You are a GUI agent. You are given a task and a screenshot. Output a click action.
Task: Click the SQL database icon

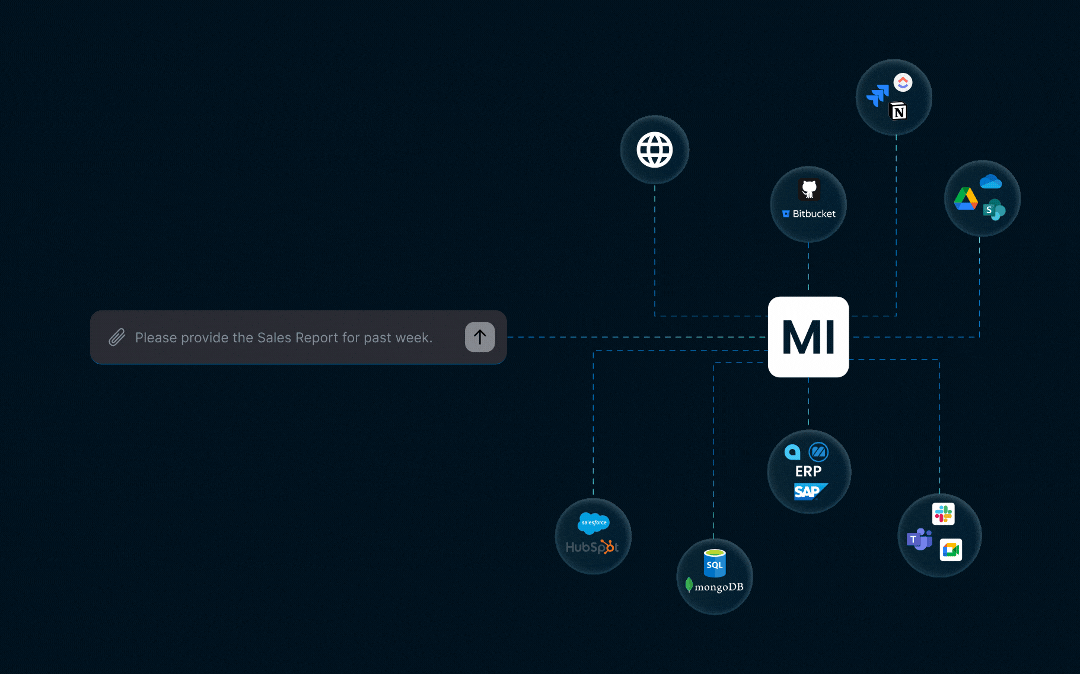tap(714, 563)
